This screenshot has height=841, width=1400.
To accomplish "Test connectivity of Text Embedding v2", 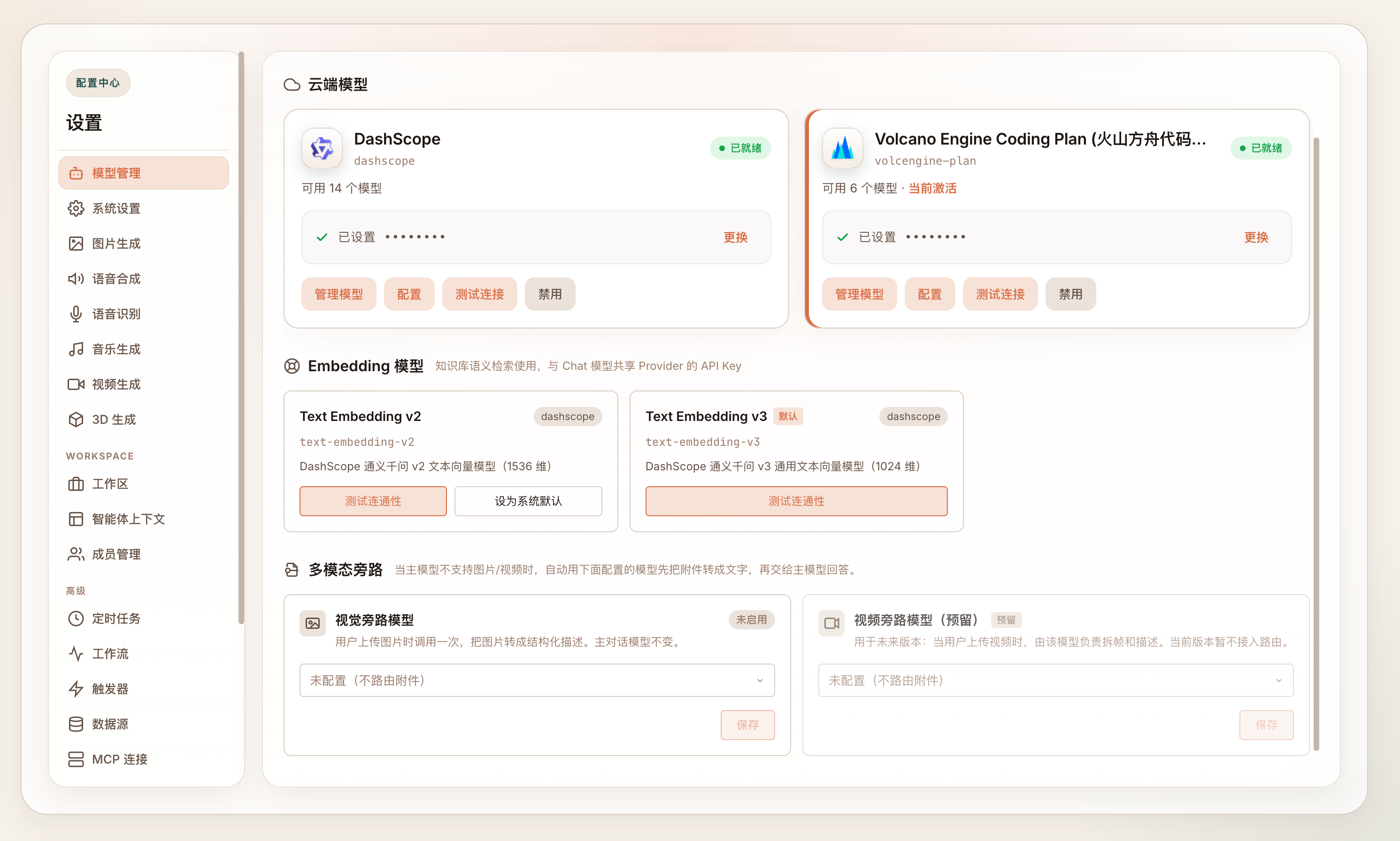I will click(373, 501).
